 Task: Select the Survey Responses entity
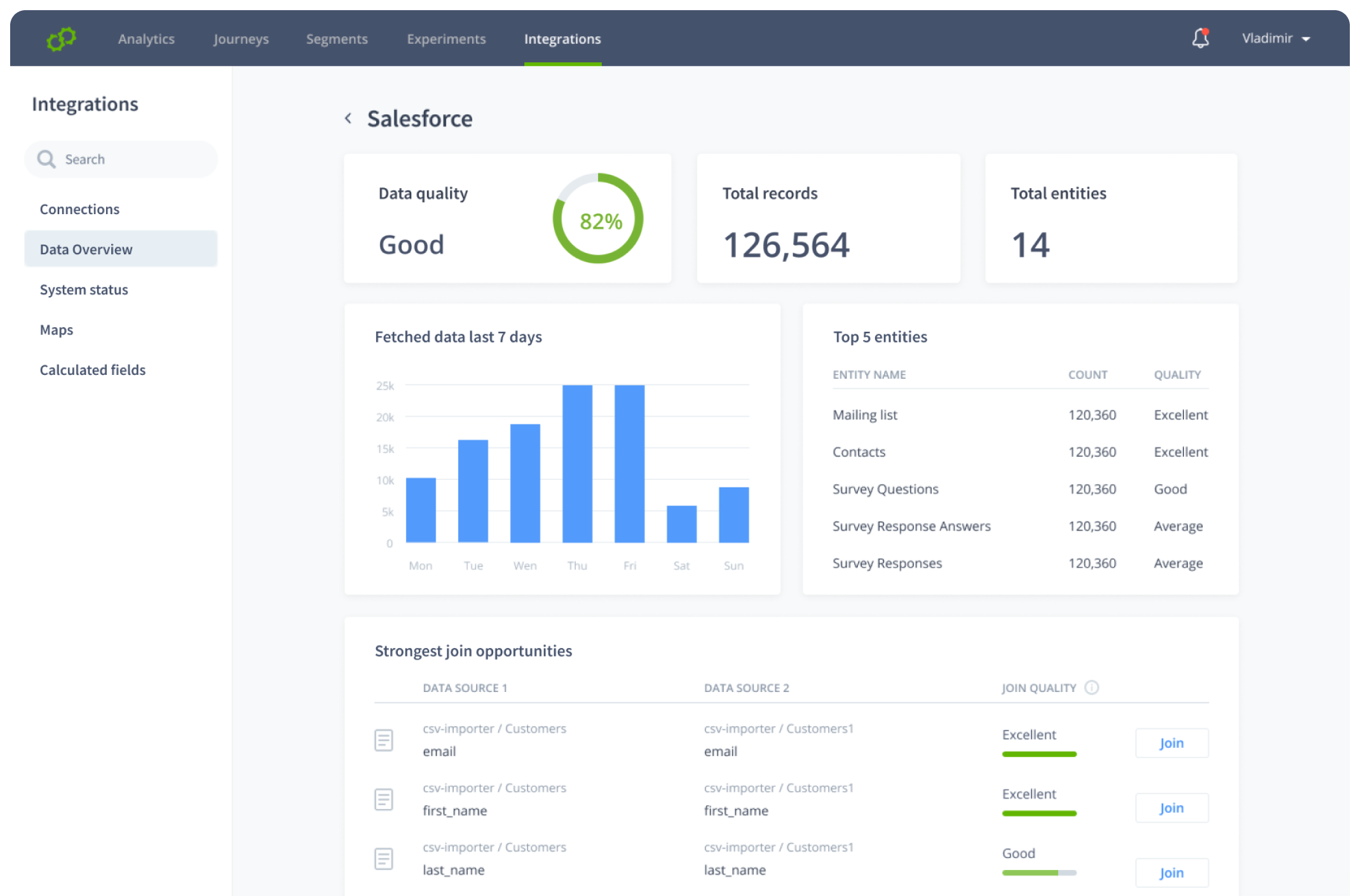coord(1020,563)
